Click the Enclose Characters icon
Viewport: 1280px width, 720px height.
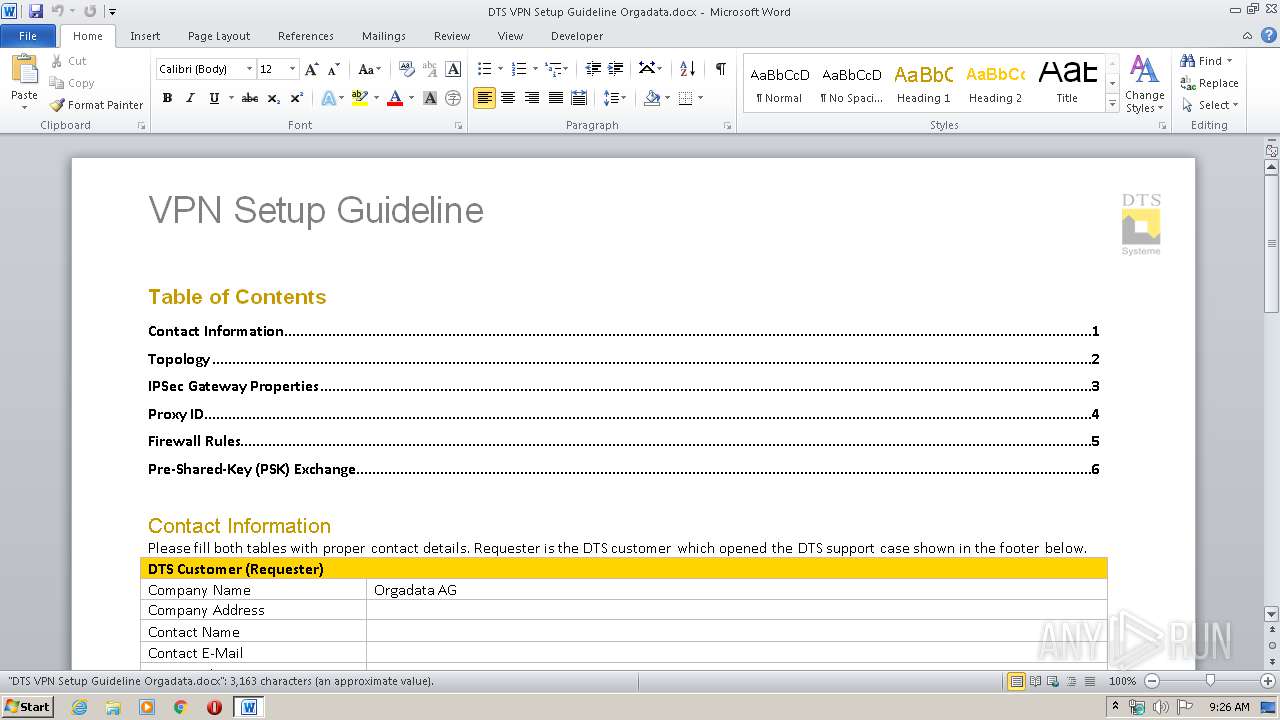pyautogui.click(x=453, y=98)
